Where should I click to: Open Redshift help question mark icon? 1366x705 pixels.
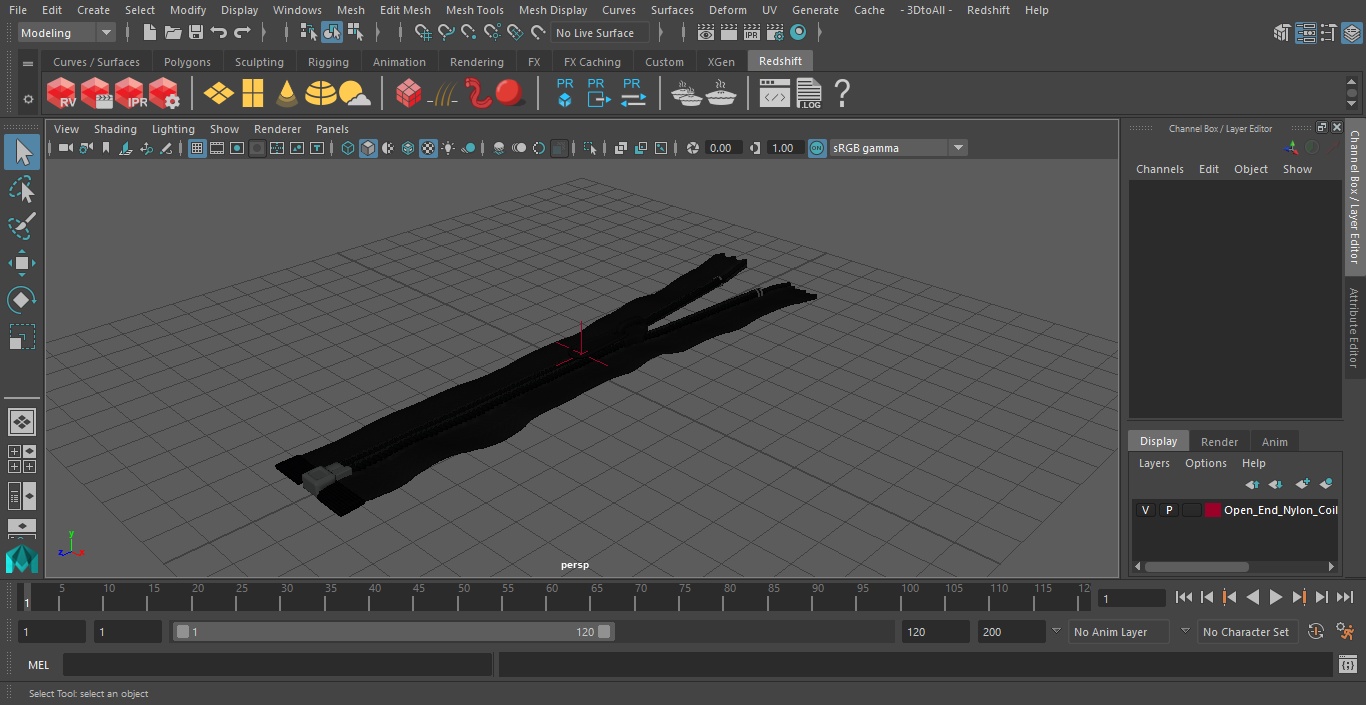click(x=842, y=94)
